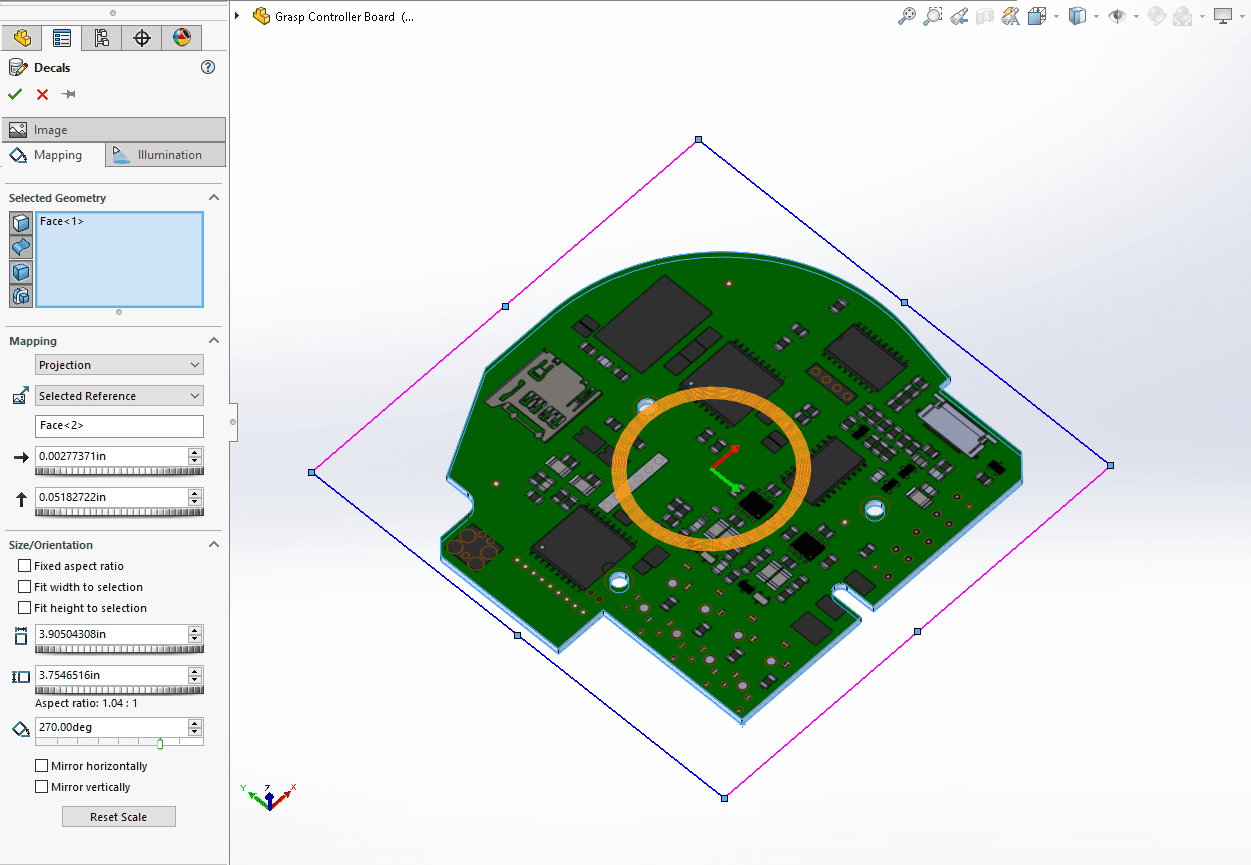
Task: Click the rotation angle slider handle
Action: (x=160, y=743)
